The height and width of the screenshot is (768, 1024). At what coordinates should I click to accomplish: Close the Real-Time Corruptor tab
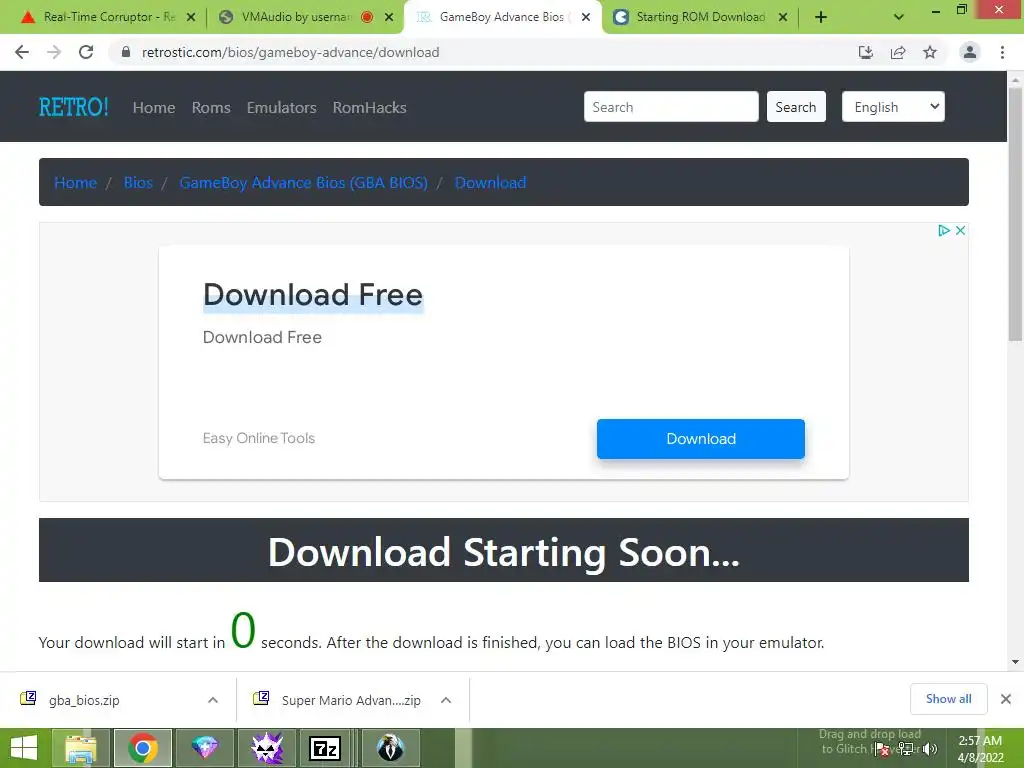pos(191,17)
